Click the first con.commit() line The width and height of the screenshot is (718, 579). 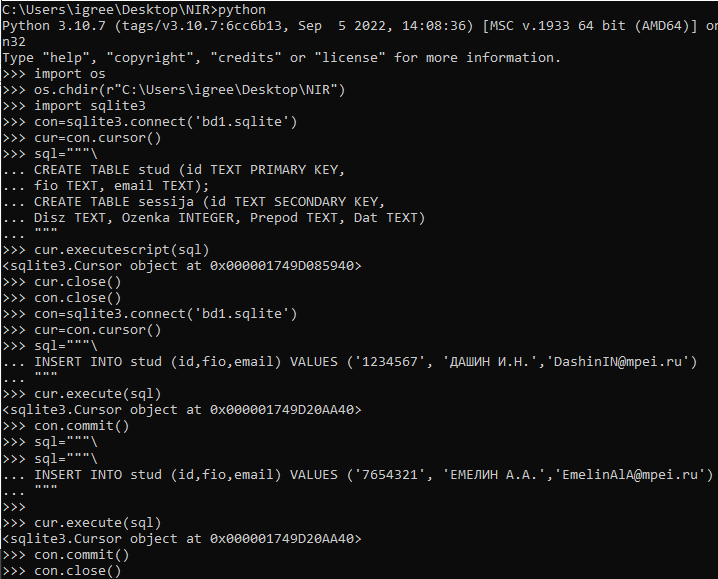(66, 426)
